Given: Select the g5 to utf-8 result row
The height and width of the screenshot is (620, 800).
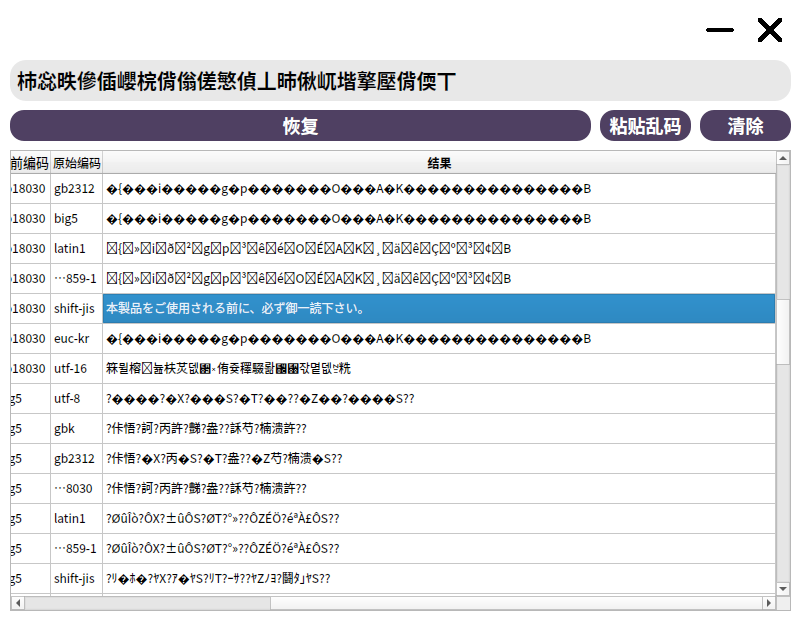Looking at the screenshot, I should [x=393, y=399].
